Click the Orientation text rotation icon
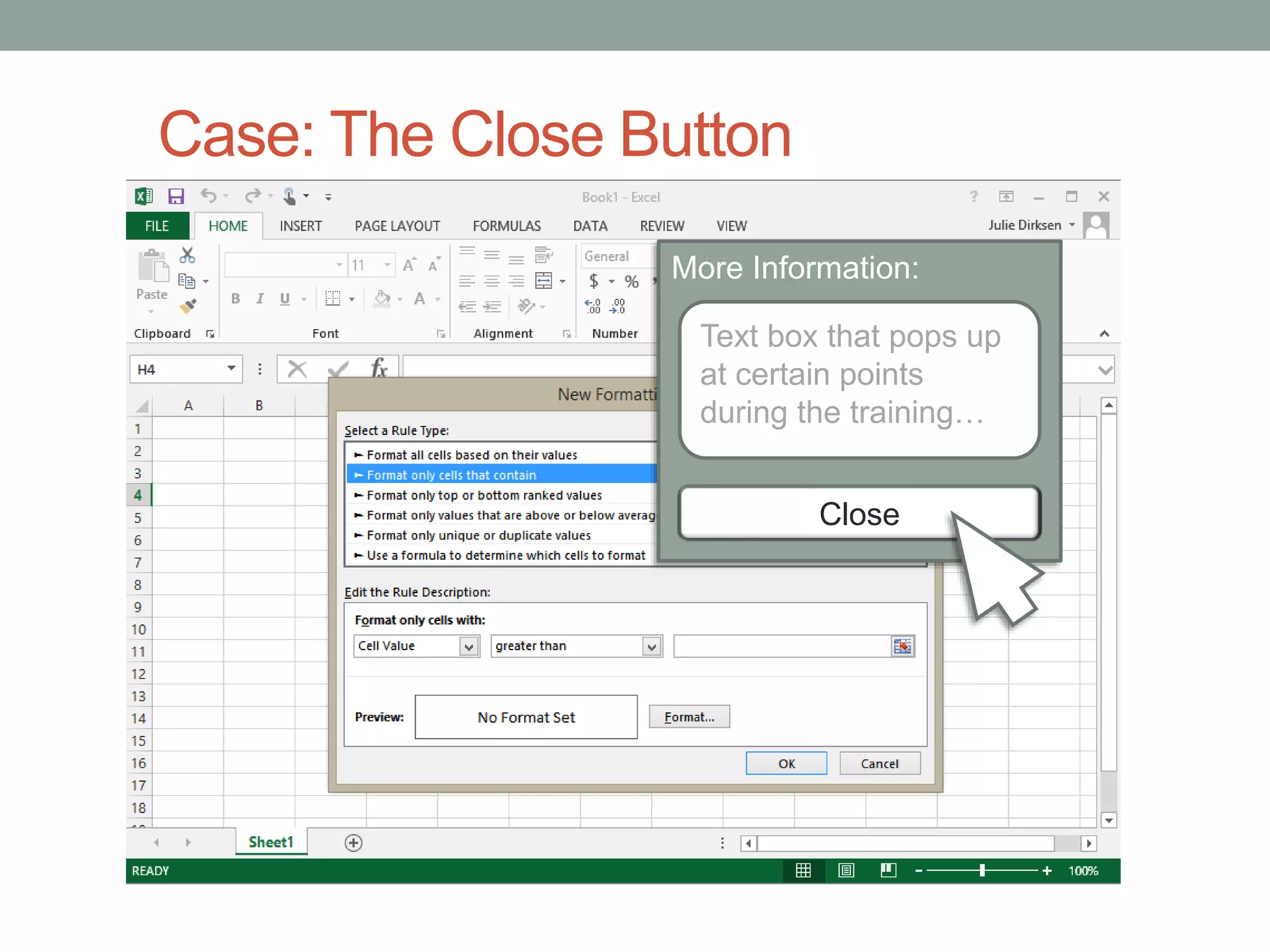The width and height of the screenshot is (1270, 952). click(526, 306)
